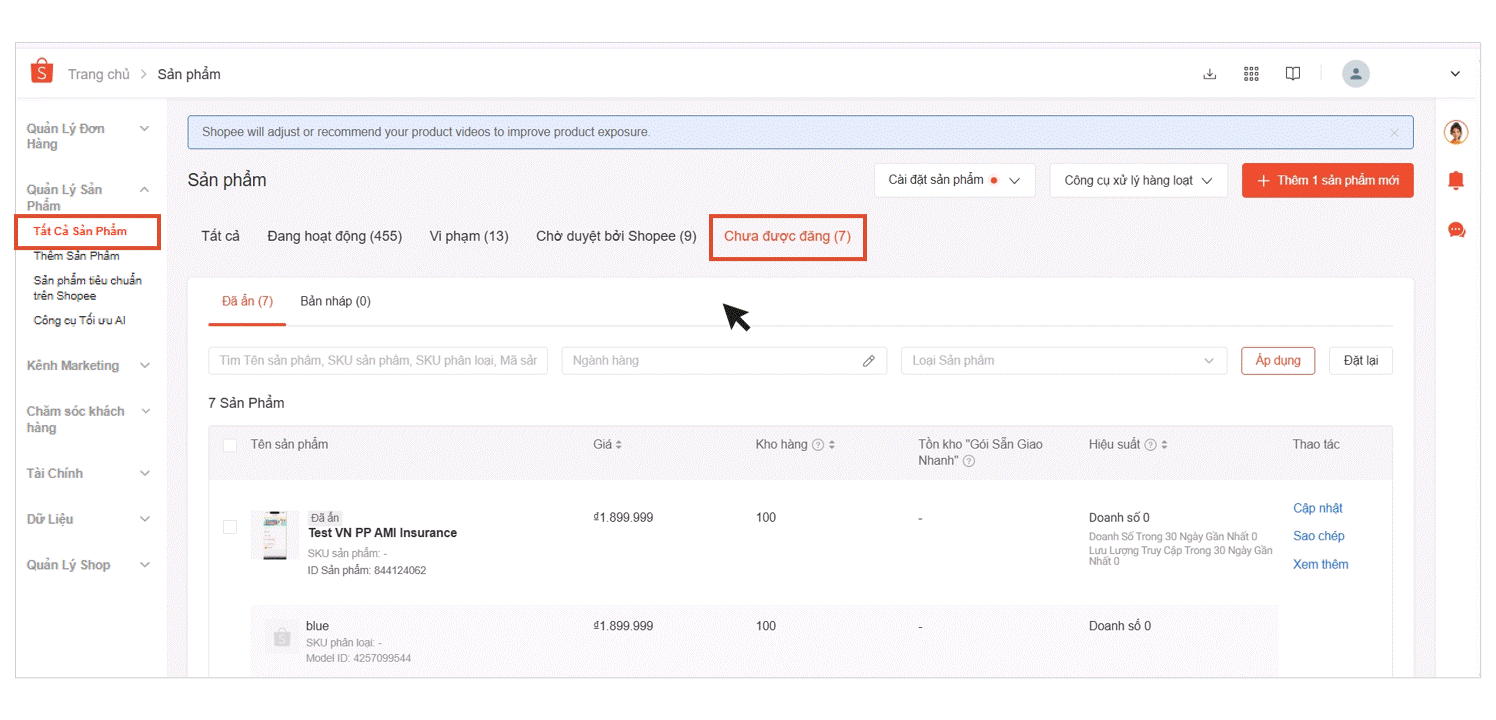
Task: Click the product name Test VN PP AMI Insurance
Action: click(383, 533)
